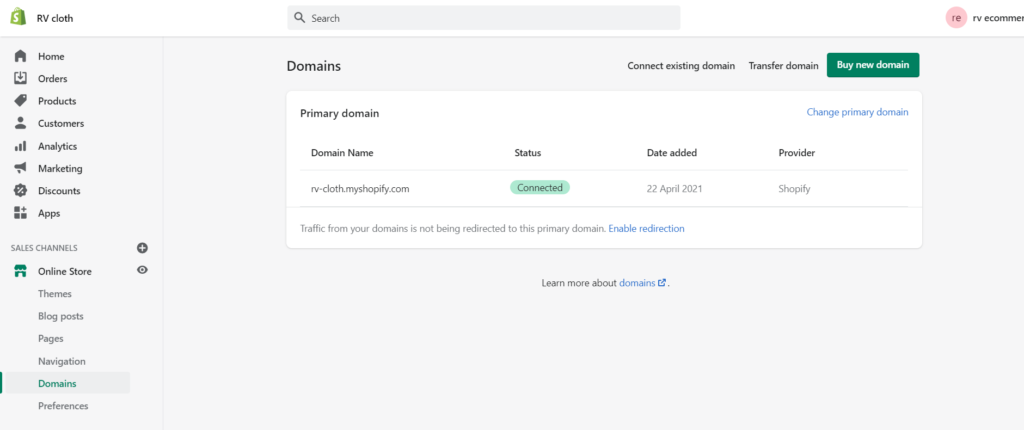Image resolution: width=1024 pixels, height=430 pixels.
Task: Open Marketing via megaphone icon
Action: click(x=20, y=168)
